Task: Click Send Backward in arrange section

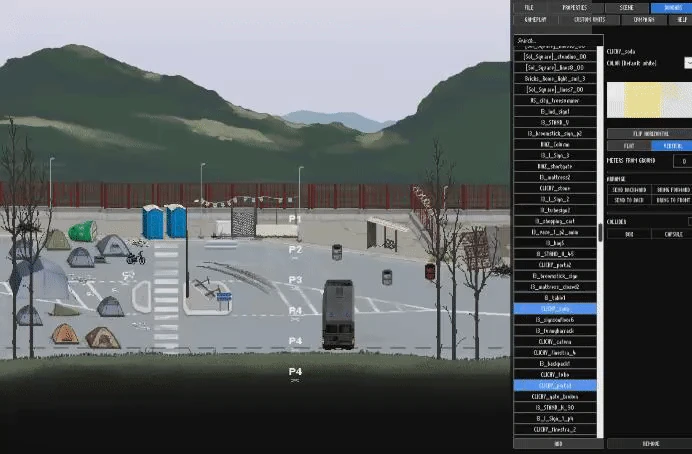Action: [629, 190]
